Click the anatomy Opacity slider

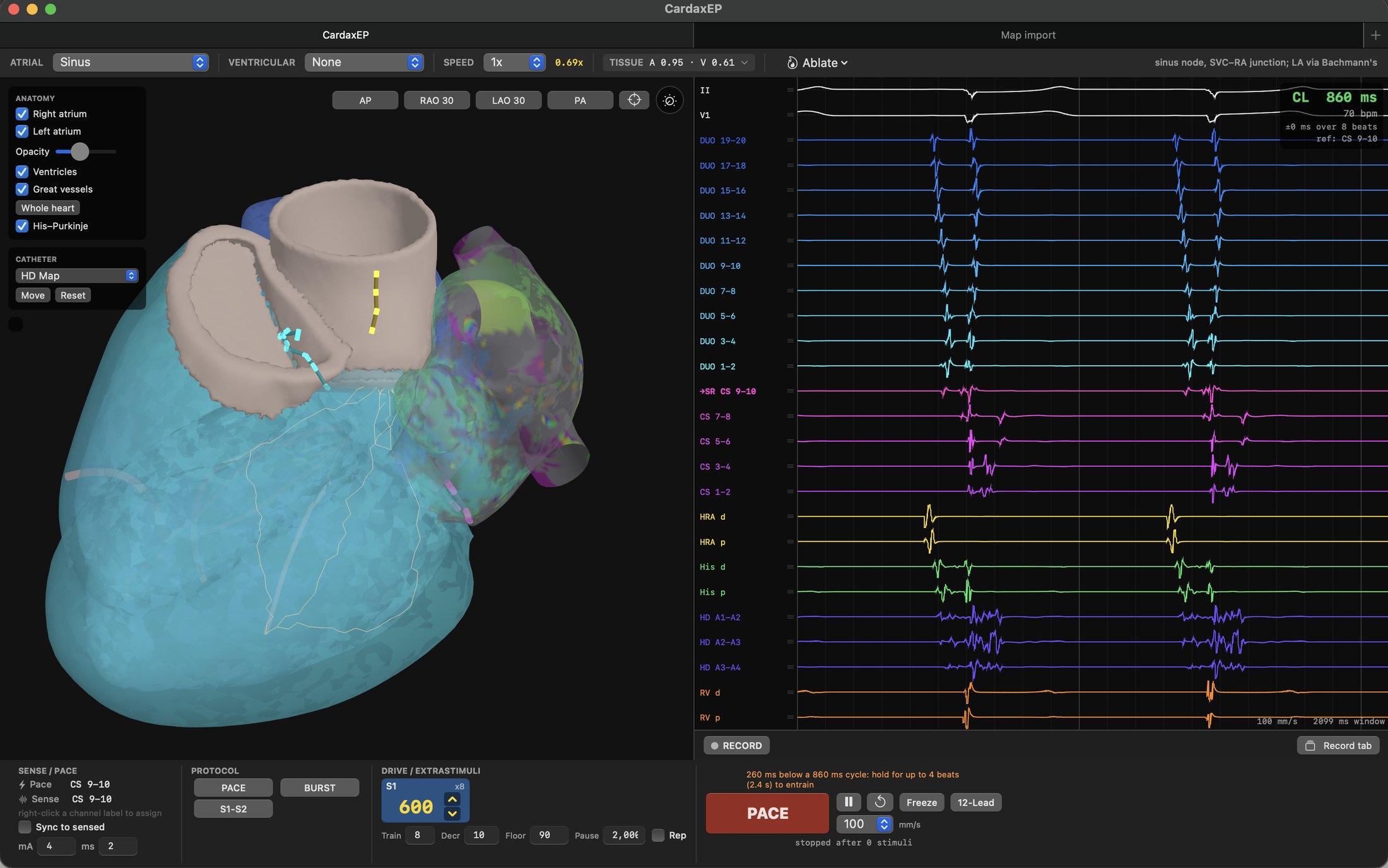pos(86,151)
